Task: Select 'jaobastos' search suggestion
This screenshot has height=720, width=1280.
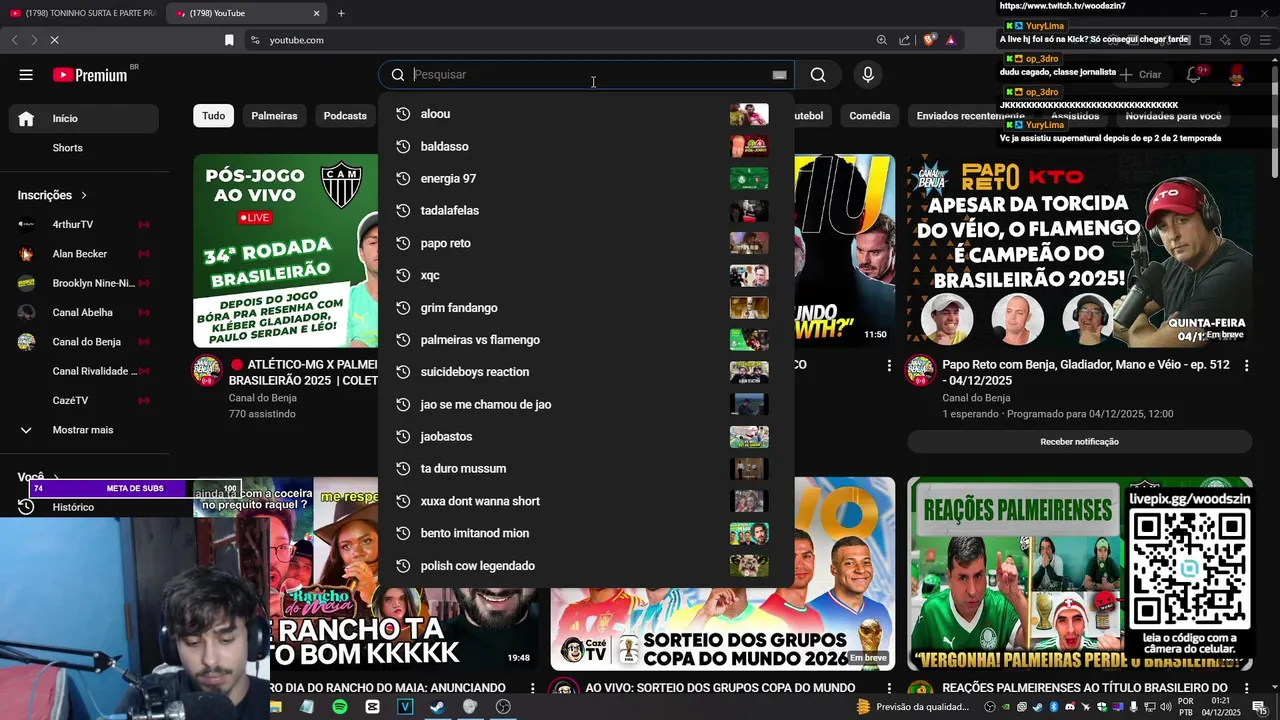Action: (586, 437)
